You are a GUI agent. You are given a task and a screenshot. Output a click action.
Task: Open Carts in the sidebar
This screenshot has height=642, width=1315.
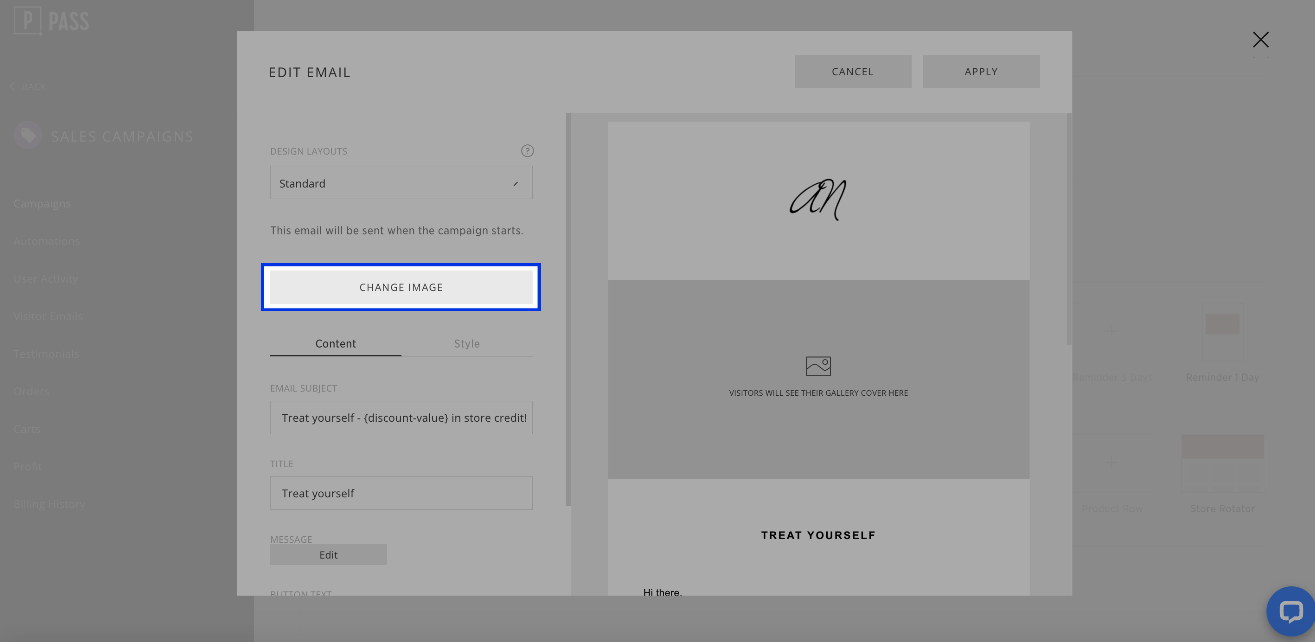(27, 429)
